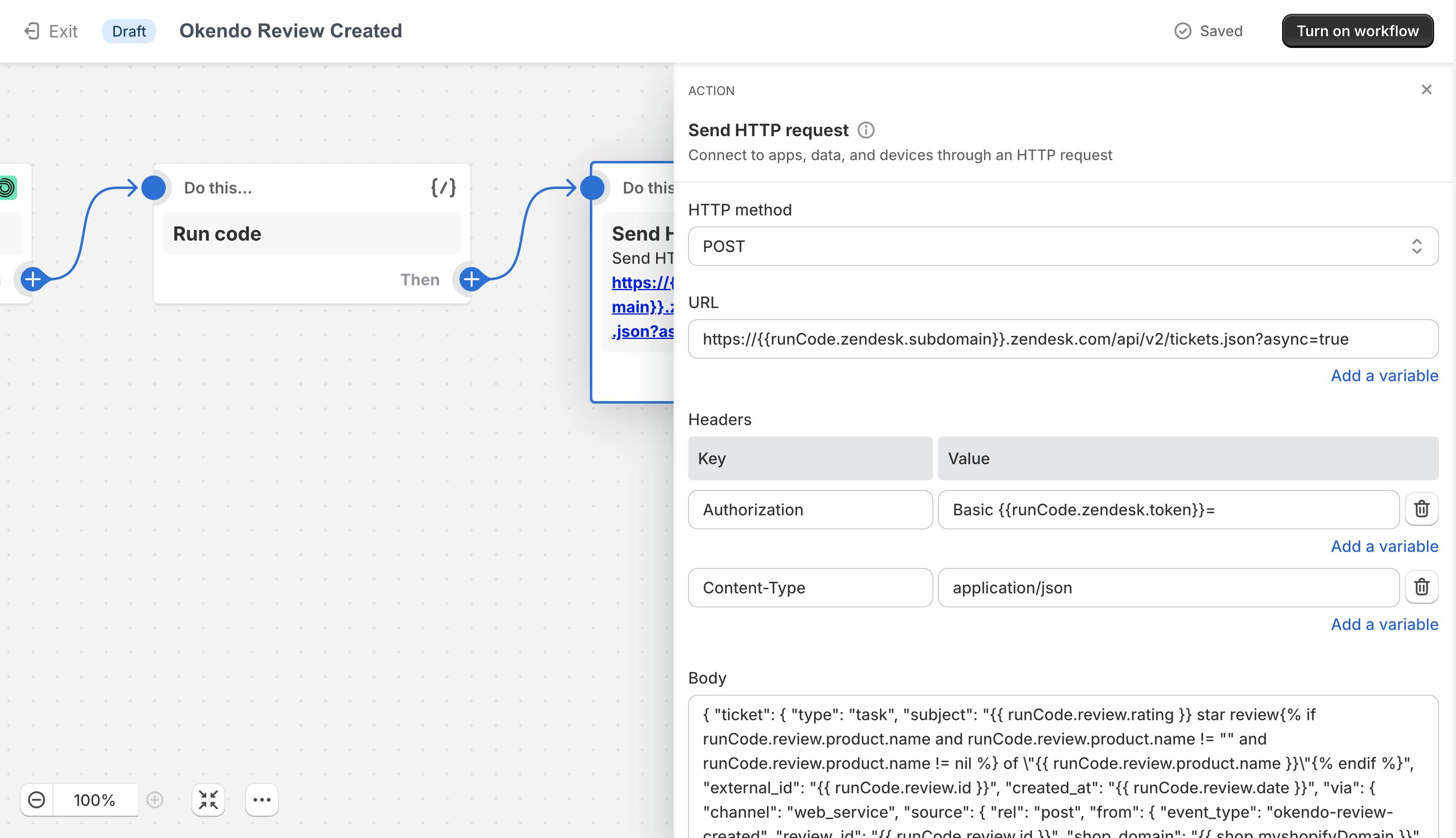The image size is (1456, 838).
Task: Delete the Content-Type header row
Action: 1421,587
